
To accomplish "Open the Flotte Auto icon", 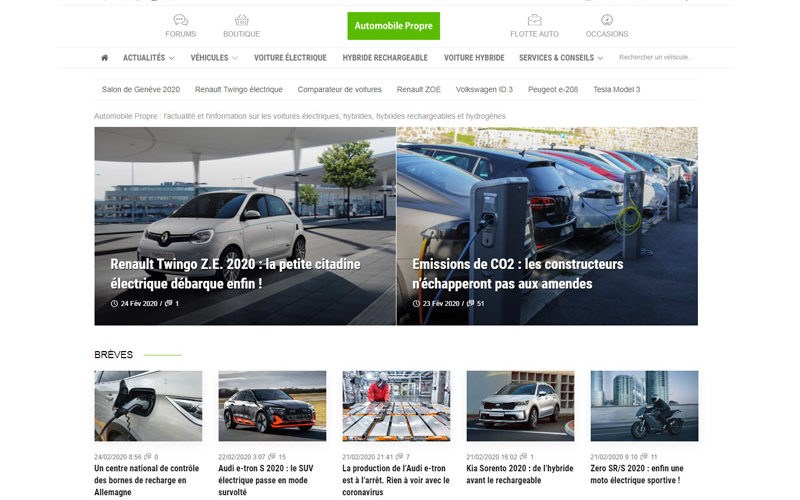I will (534, 20).
